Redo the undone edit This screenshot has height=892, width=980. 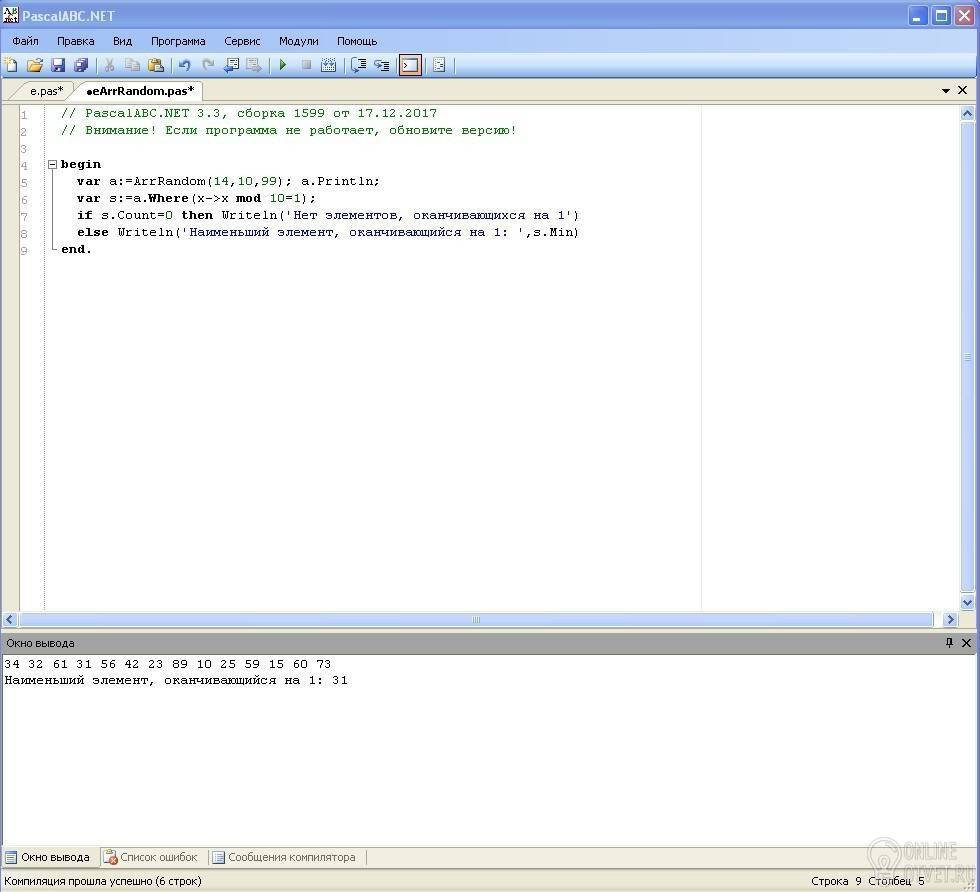click(x=208, y=64)
